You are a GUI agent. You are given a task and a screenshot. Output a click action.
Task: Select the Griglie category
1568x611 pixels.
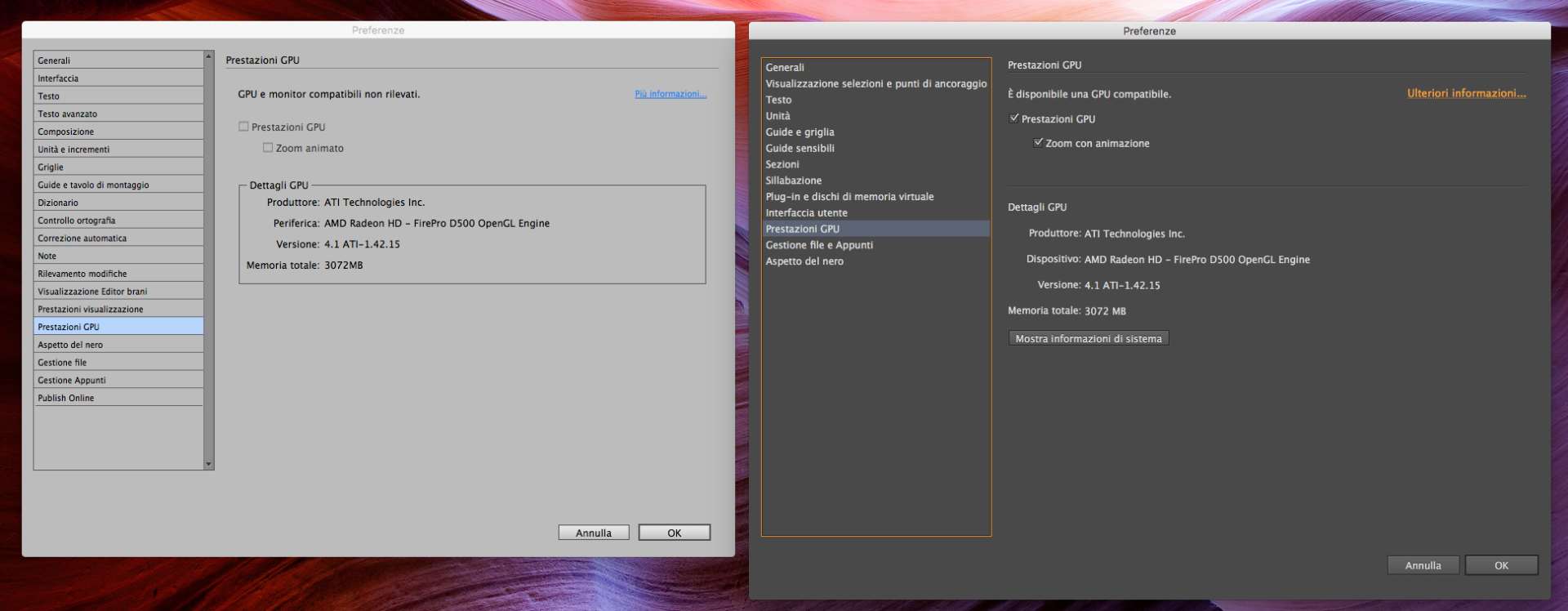118,167
